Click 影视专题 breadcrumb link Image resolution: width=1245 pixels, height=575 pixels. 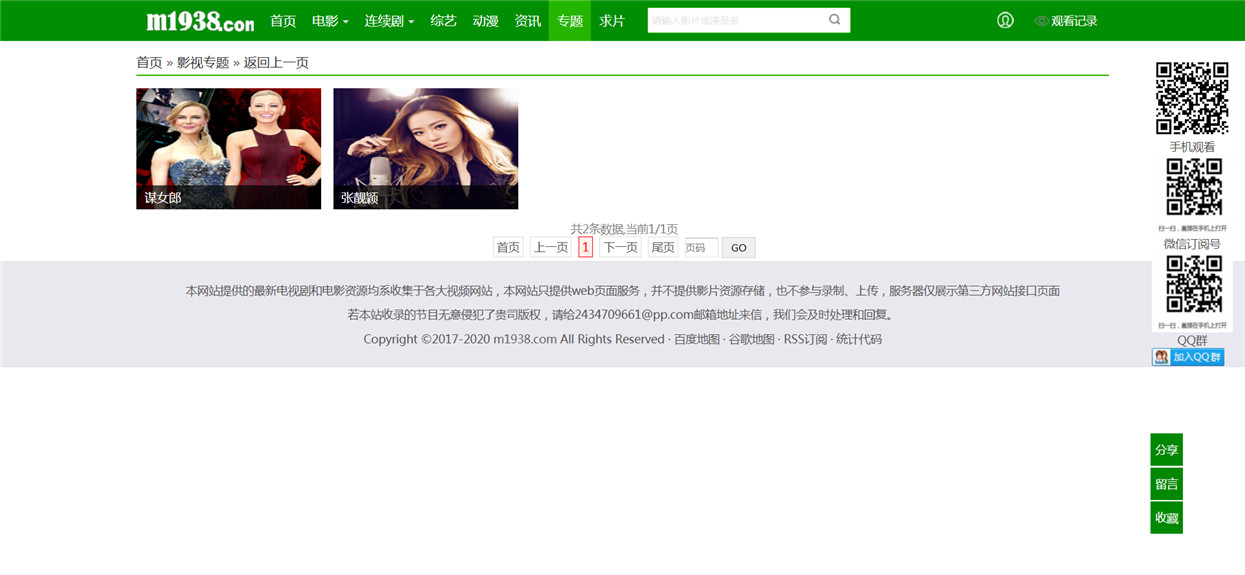pyautogui.click(x=203, y=62)
